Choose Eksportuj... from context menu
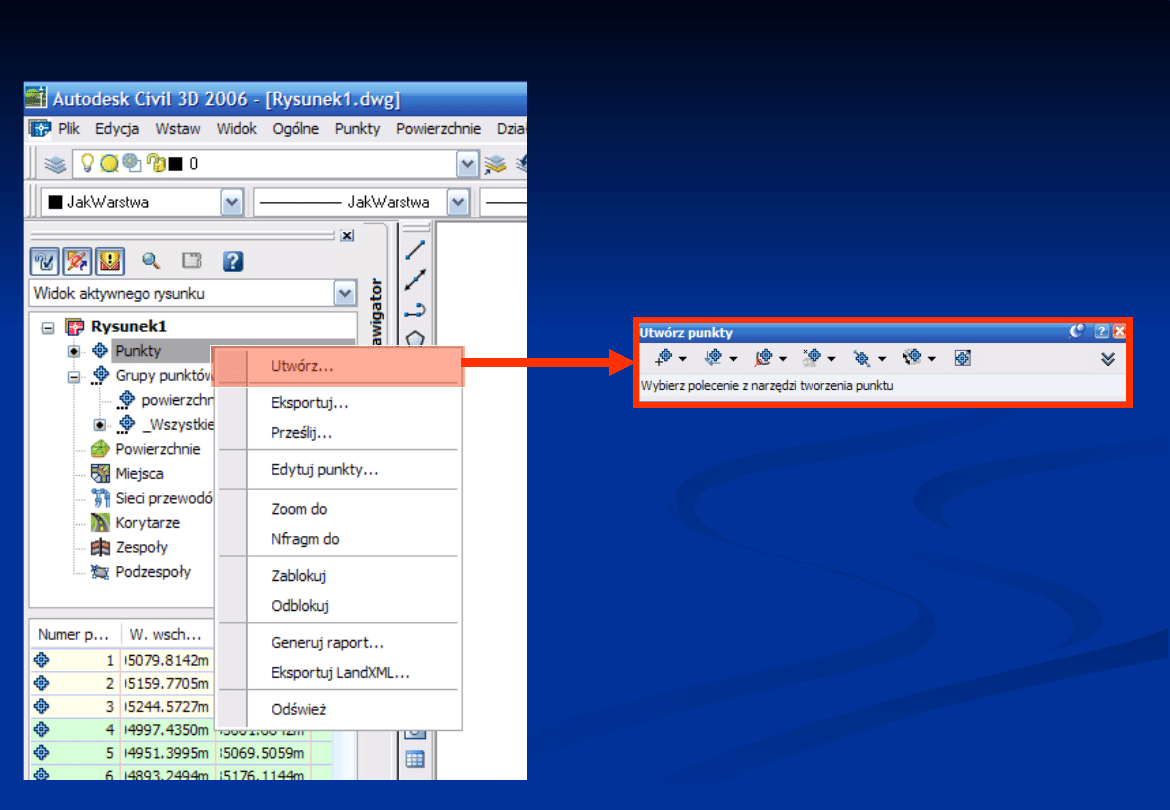 [x=340, y=403]
